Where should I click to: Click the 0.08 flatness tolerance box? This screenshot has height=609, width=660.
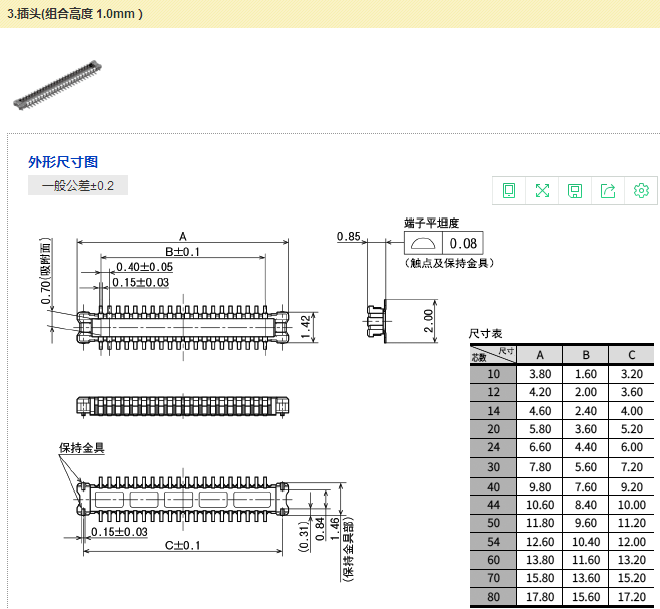pyautogui.click(x=463, y=244)
